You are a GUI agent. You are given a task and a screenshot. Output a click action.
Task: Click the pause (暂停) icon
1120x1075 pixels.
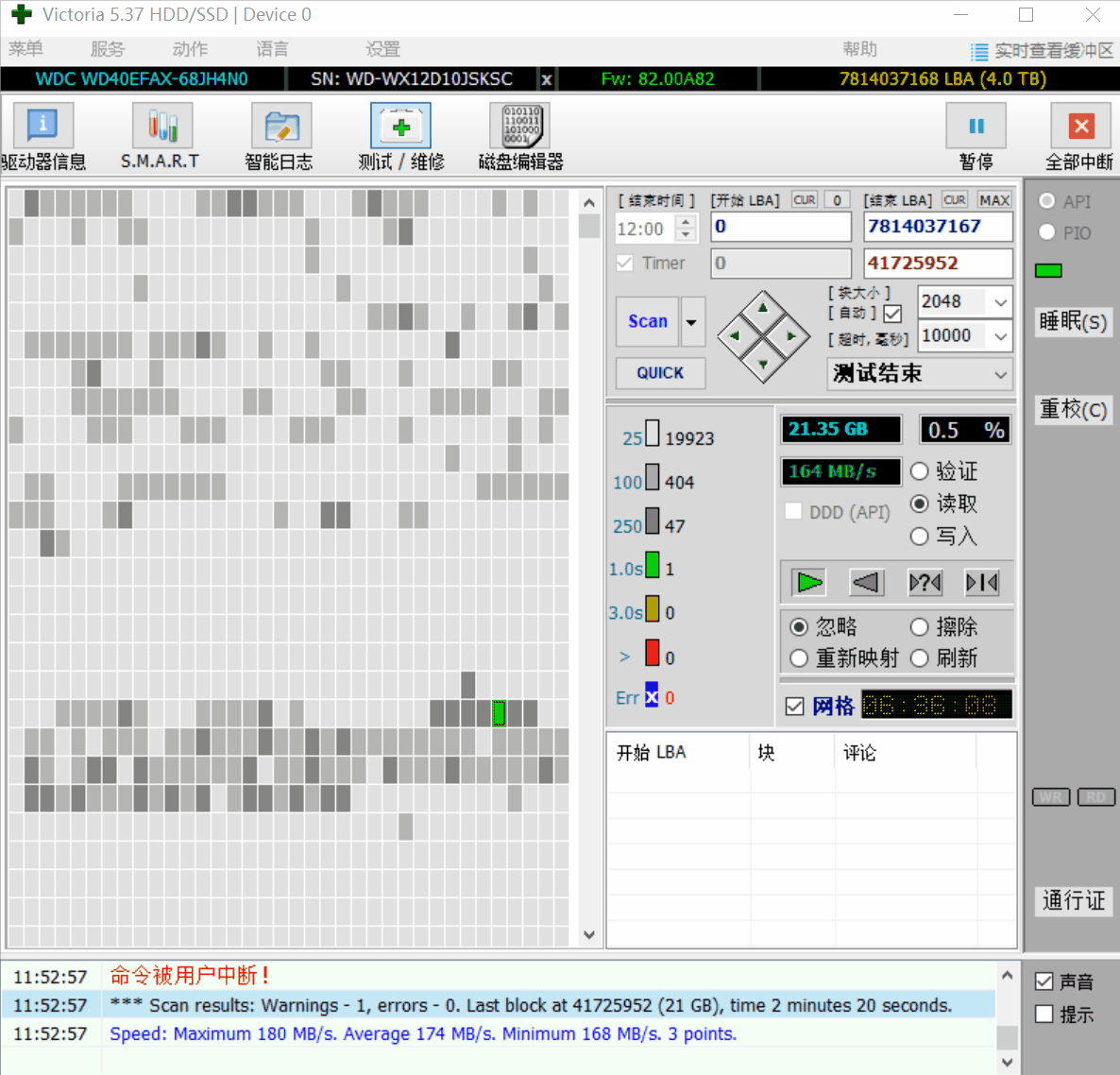click(x=976, y=127)
